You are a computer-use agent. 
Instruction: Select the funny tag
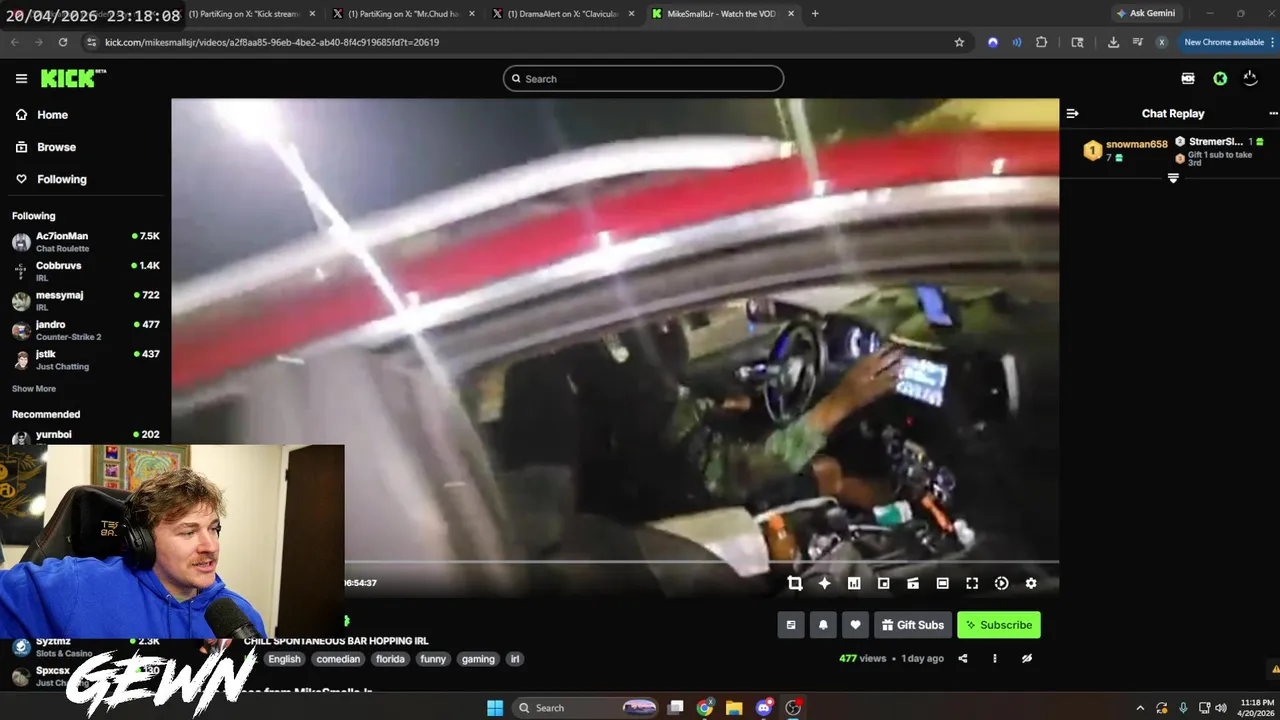(x=433, y=659)
